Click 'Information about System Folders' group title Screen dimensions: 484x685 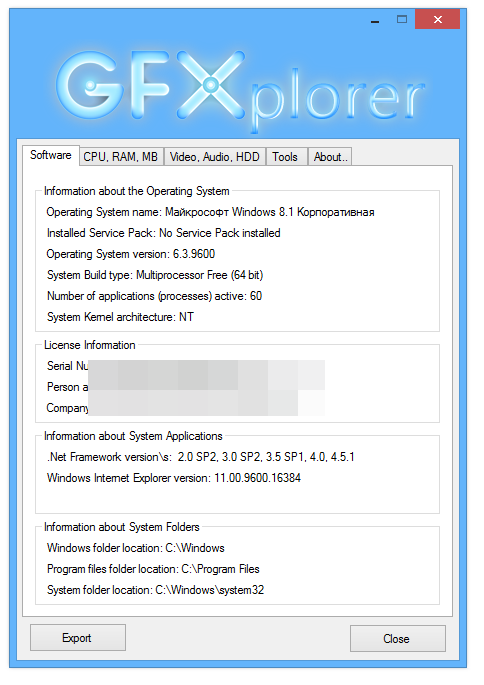121,527
